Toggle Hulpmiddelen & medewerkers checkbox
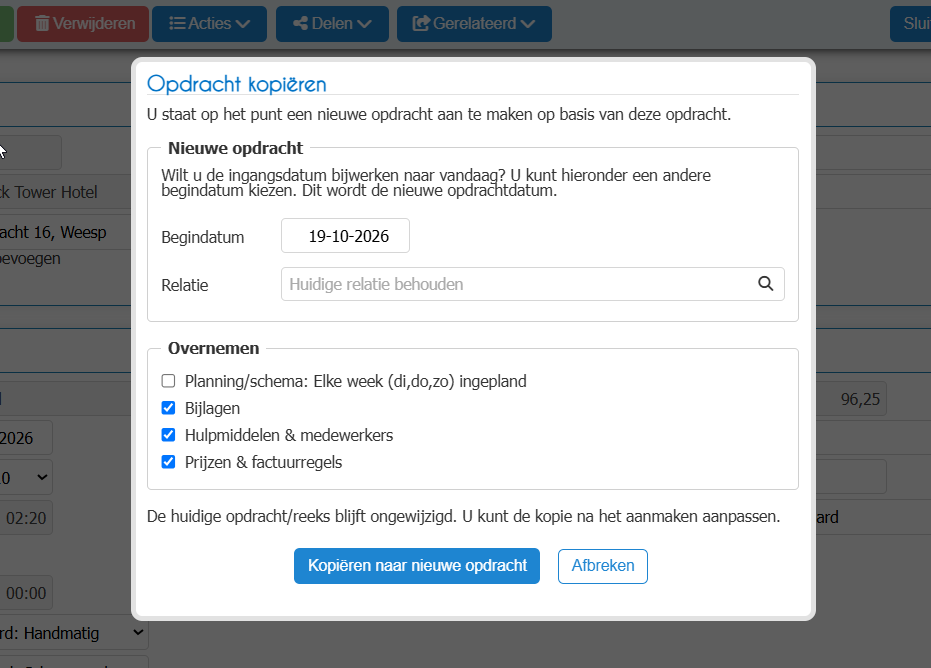931x668 pixels. pyautogui.click(x=169, y=435)
